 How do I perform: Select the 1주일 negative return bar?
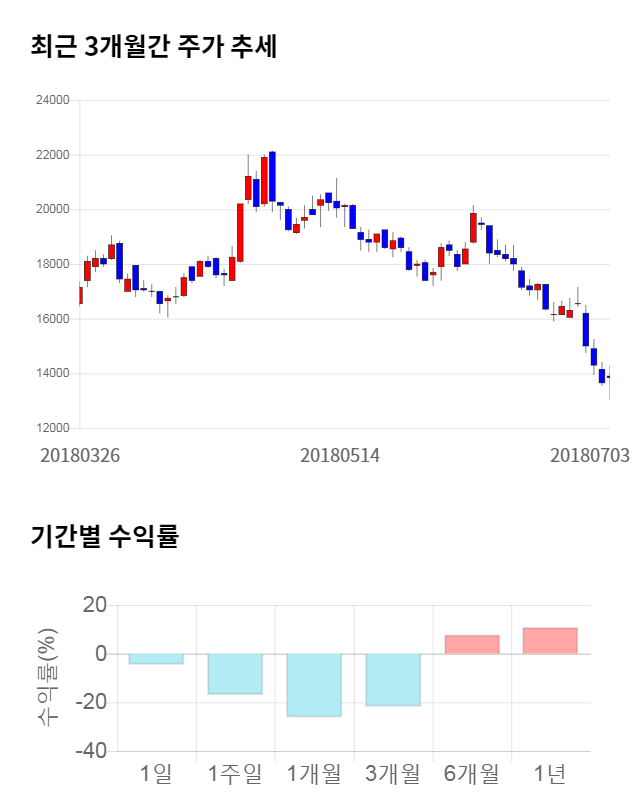click(235, 674)
